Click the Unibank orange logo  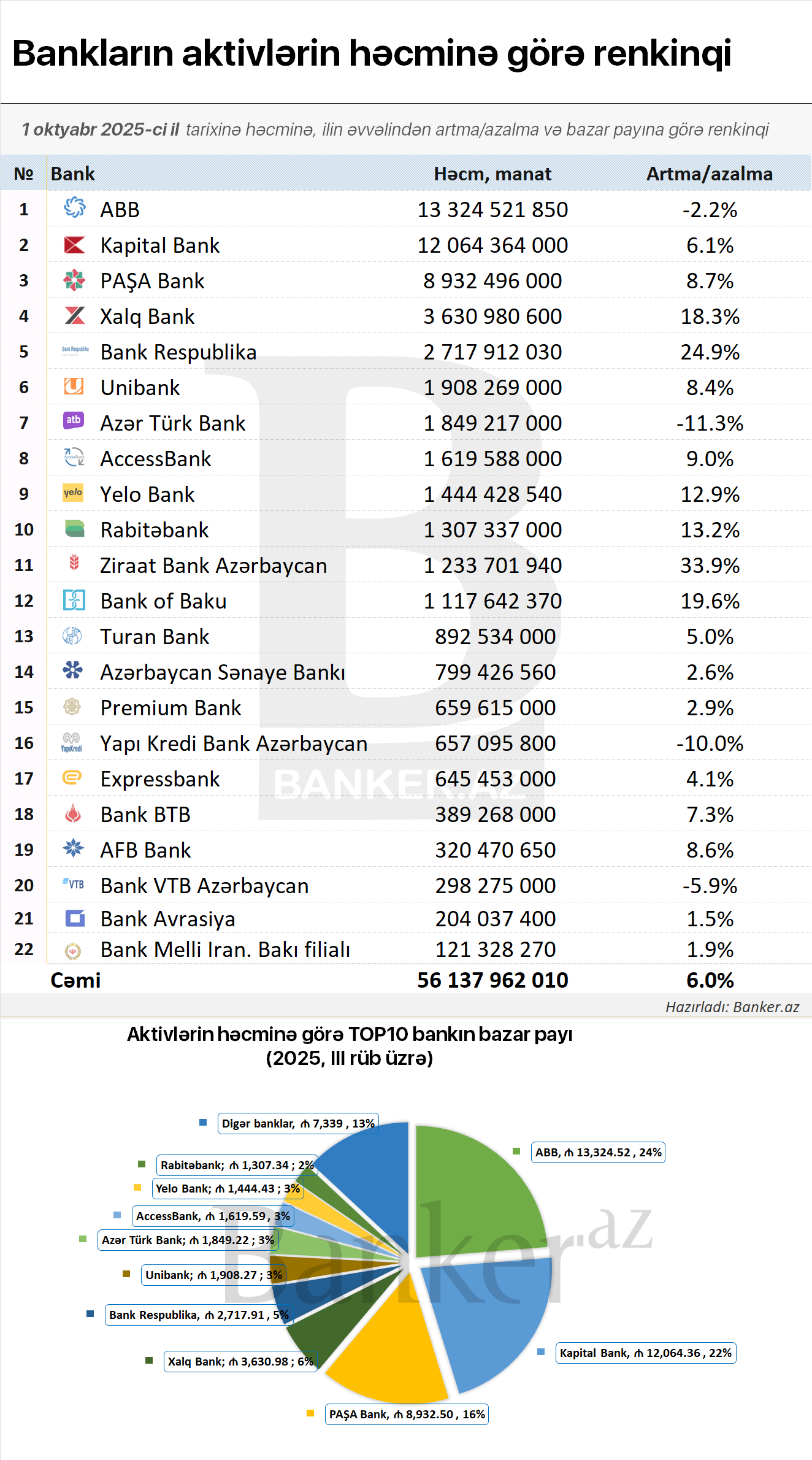click(74, 386)
